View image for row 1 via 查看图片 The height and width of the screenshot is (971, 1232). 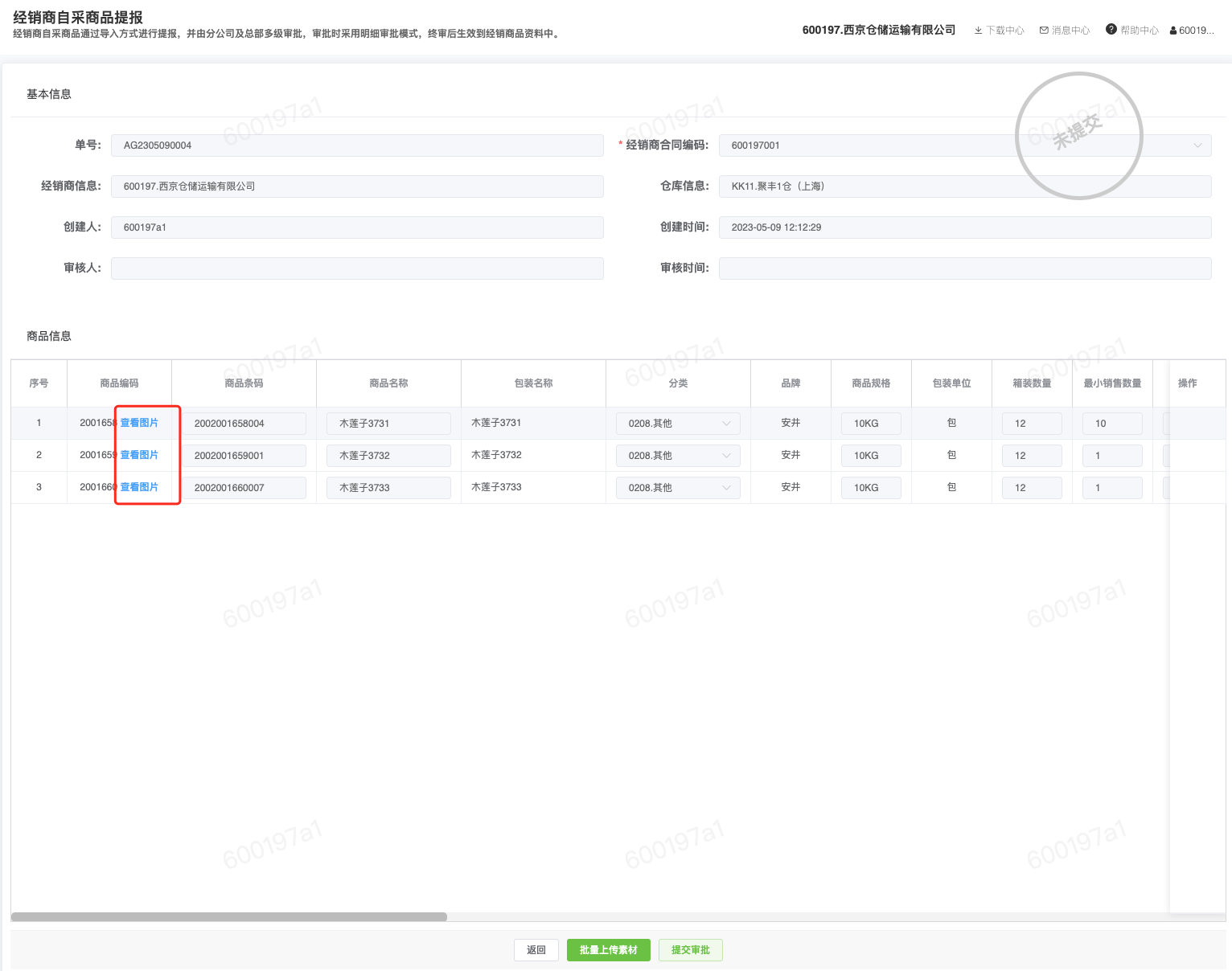[139, 423]
